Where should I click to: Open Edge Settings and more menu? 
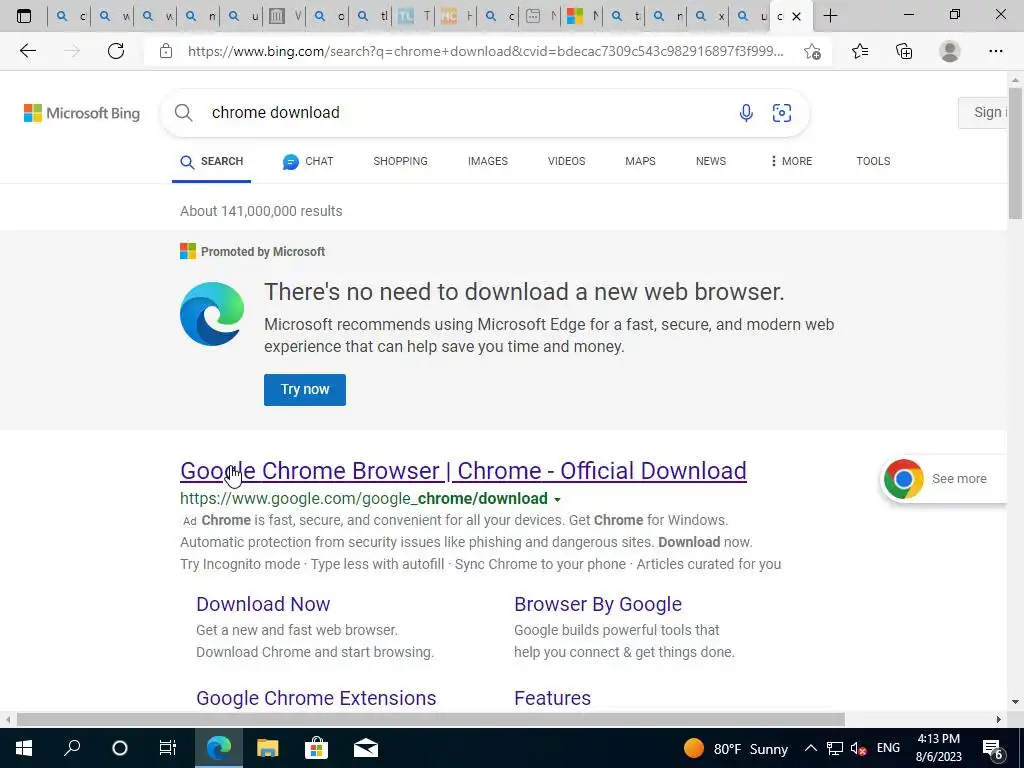coord(995,51)
